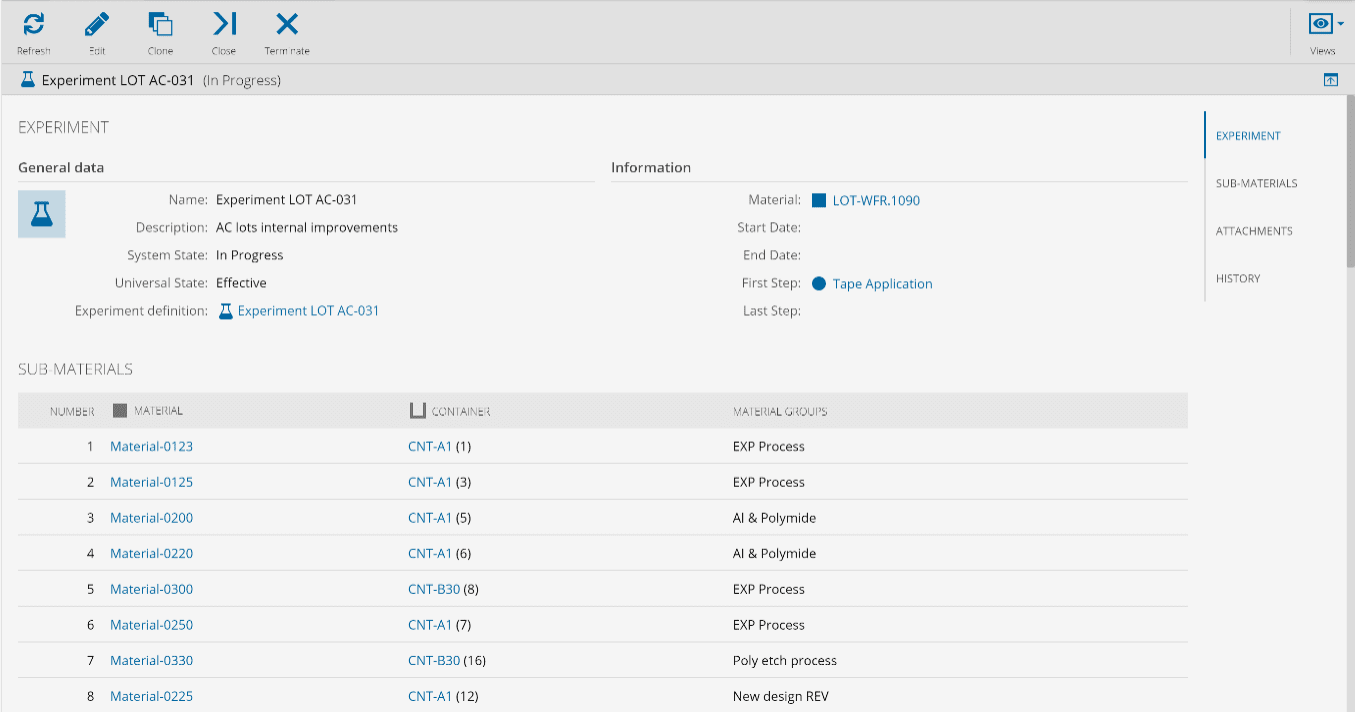The height and width of the screenshot is (712, 1355).
Task: Clone the experiment using Clone icon
Action: tap(160, 25)
